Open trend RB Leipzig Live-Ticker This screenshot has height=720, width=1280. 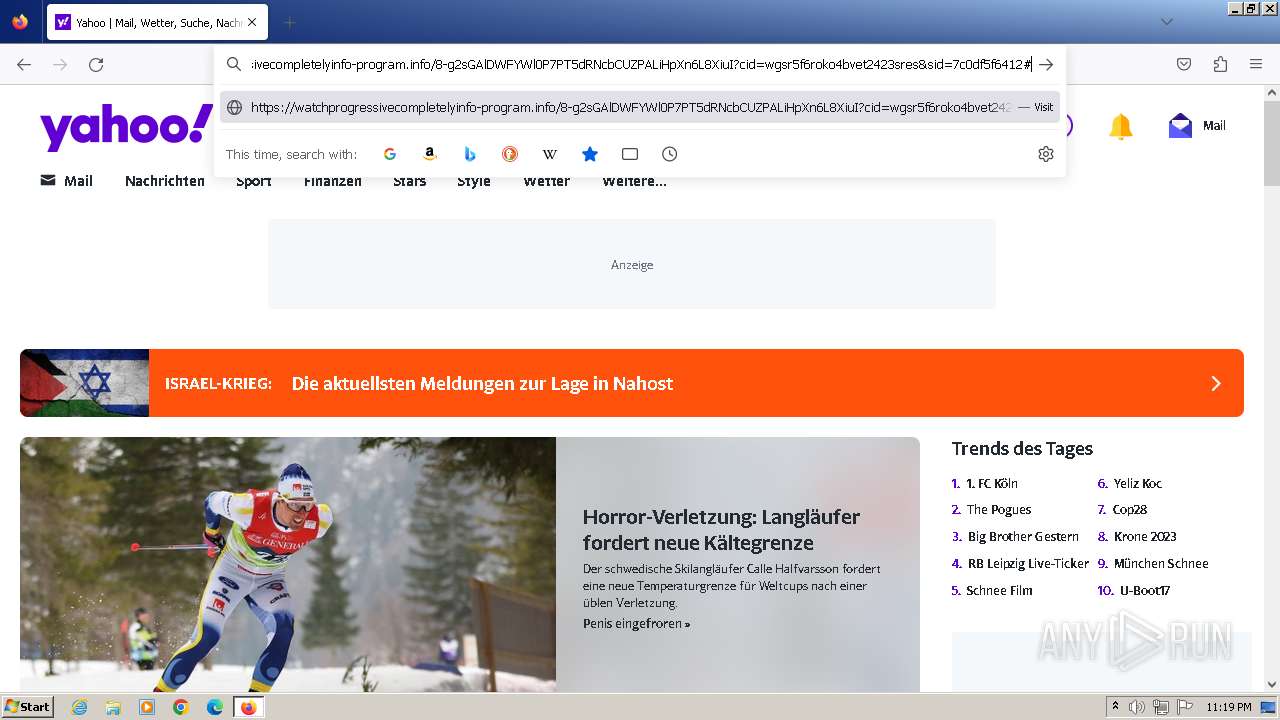click(1028, 564)
